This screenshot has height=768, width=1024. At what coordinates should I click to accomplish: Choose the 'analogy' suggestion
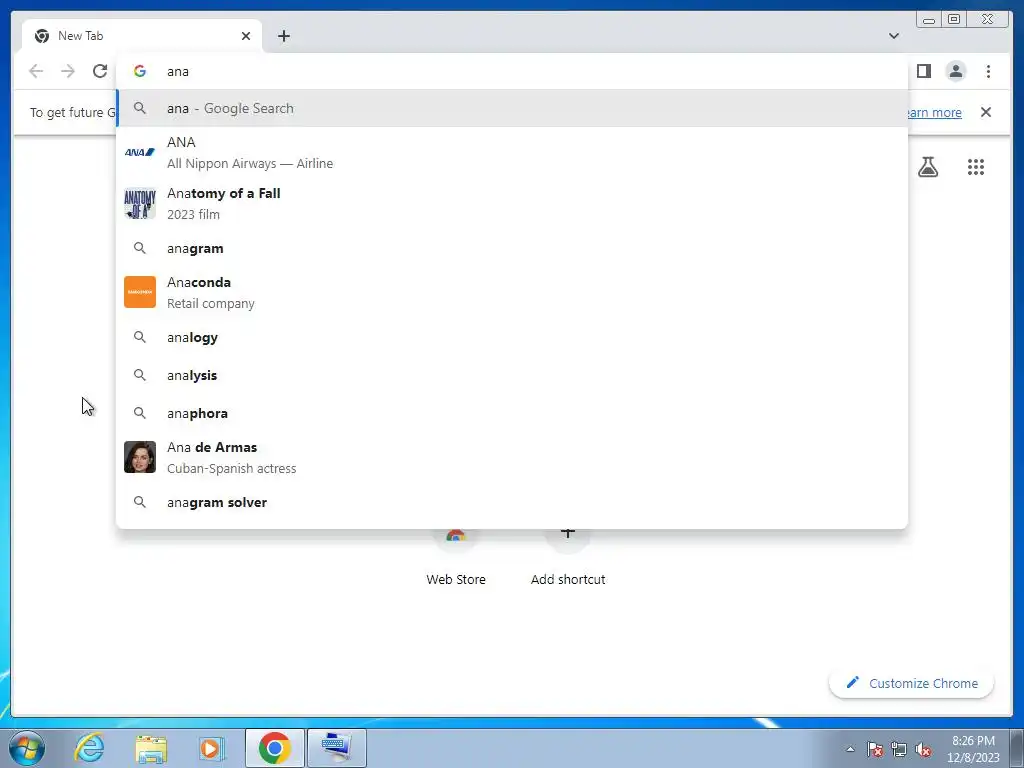click(x=512, y=338)
